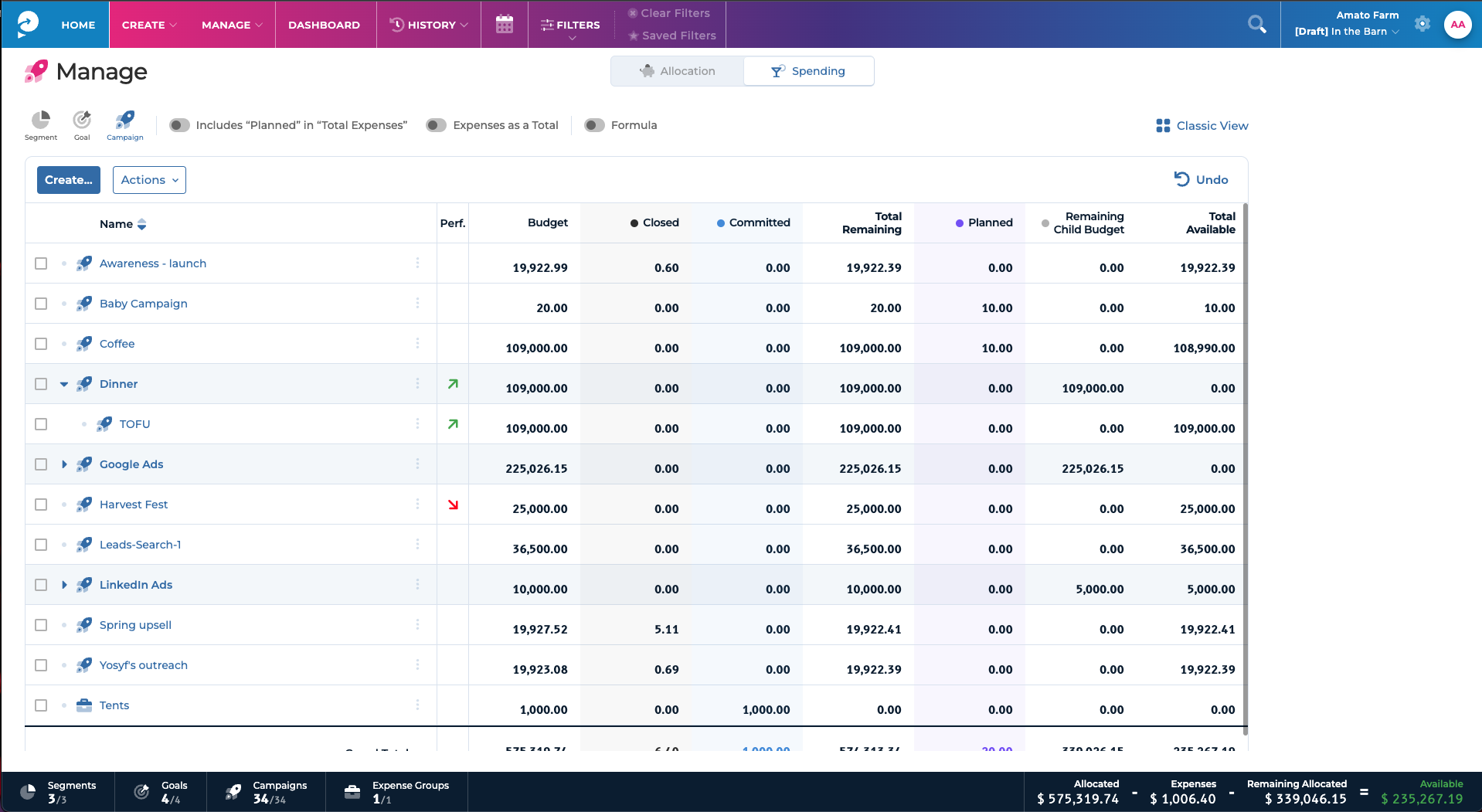This screenshot has height=812, width=1482.
Task: Click Segments pie icon in footer
Action: pyautogui.click(x=28, y=792)
